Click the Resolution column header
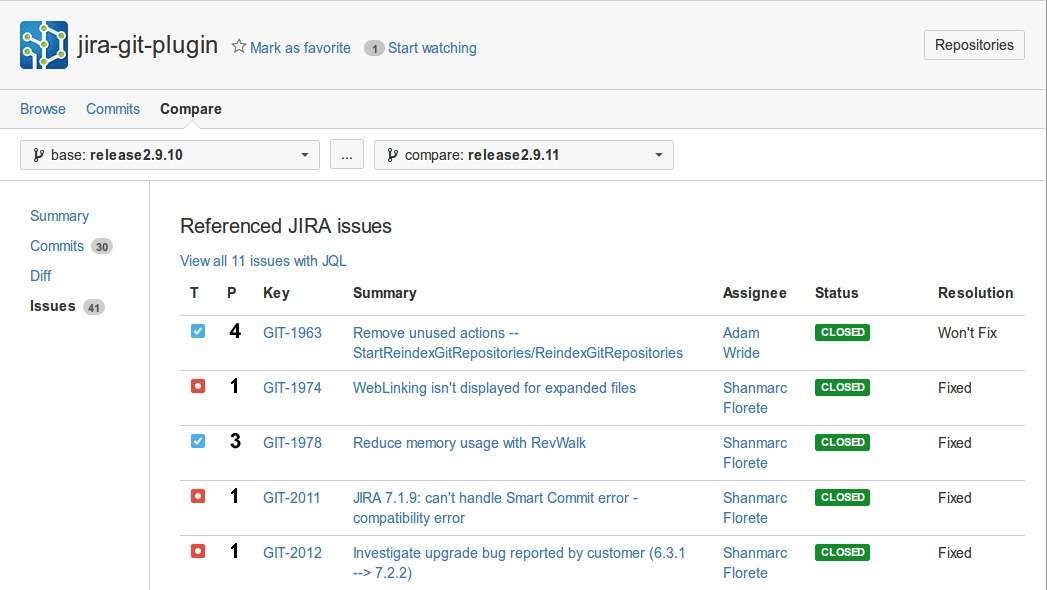The width and height of the screenshot is (1047, 590). 976,293
